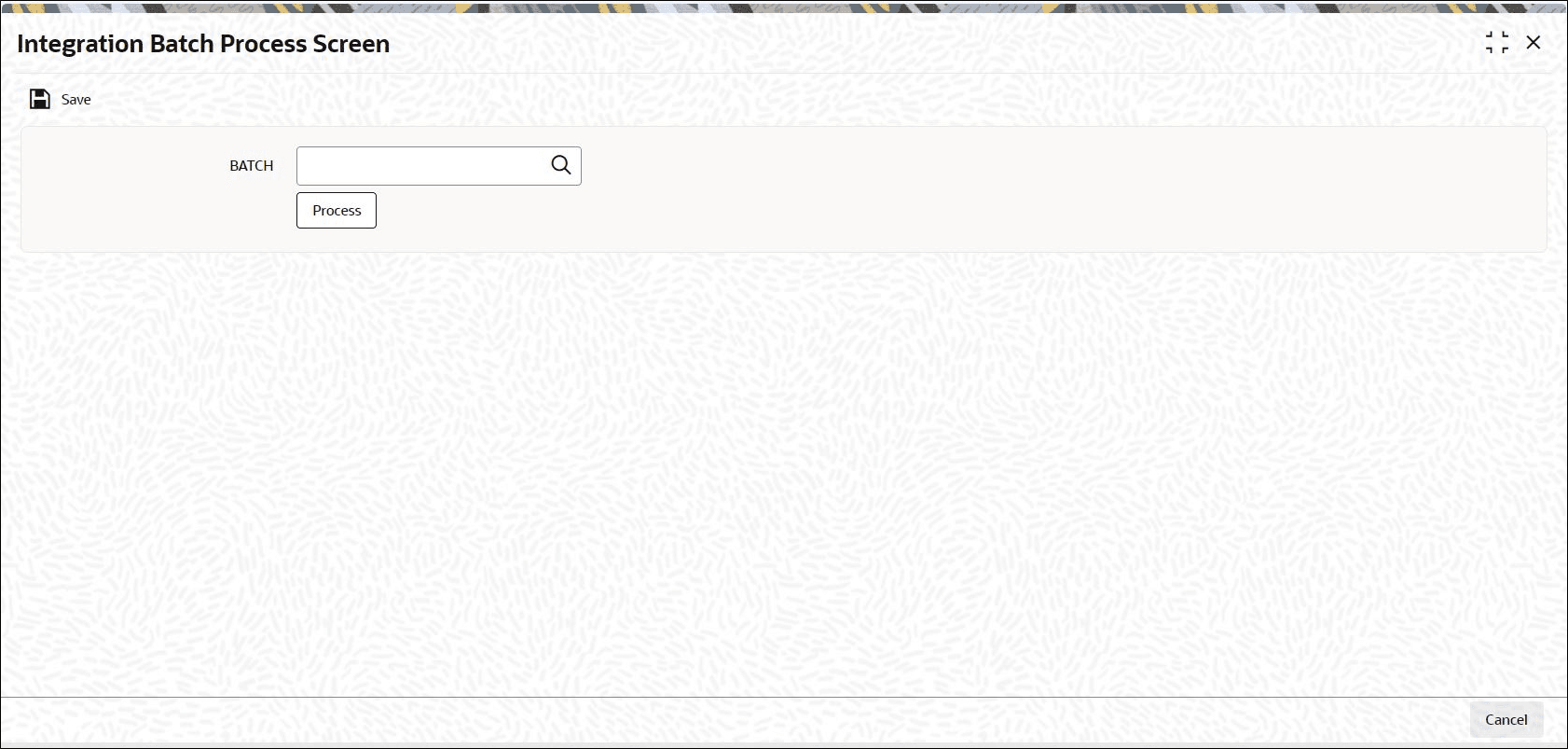Dismiss the dialog with the X icon
Image resolution: width=1568 pixels, height=749 pixels.
point(1534,43)
